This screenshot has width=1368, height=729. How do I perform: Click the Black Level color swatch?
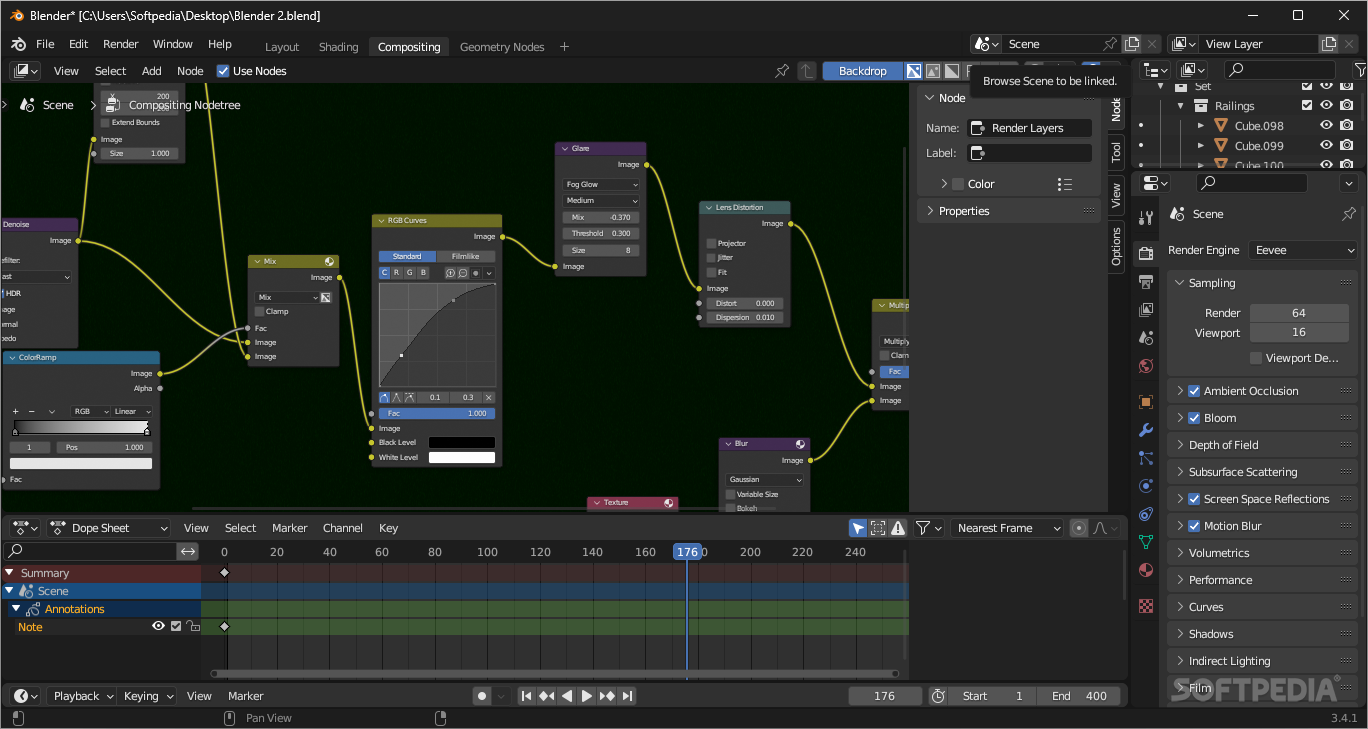[462, 442]
